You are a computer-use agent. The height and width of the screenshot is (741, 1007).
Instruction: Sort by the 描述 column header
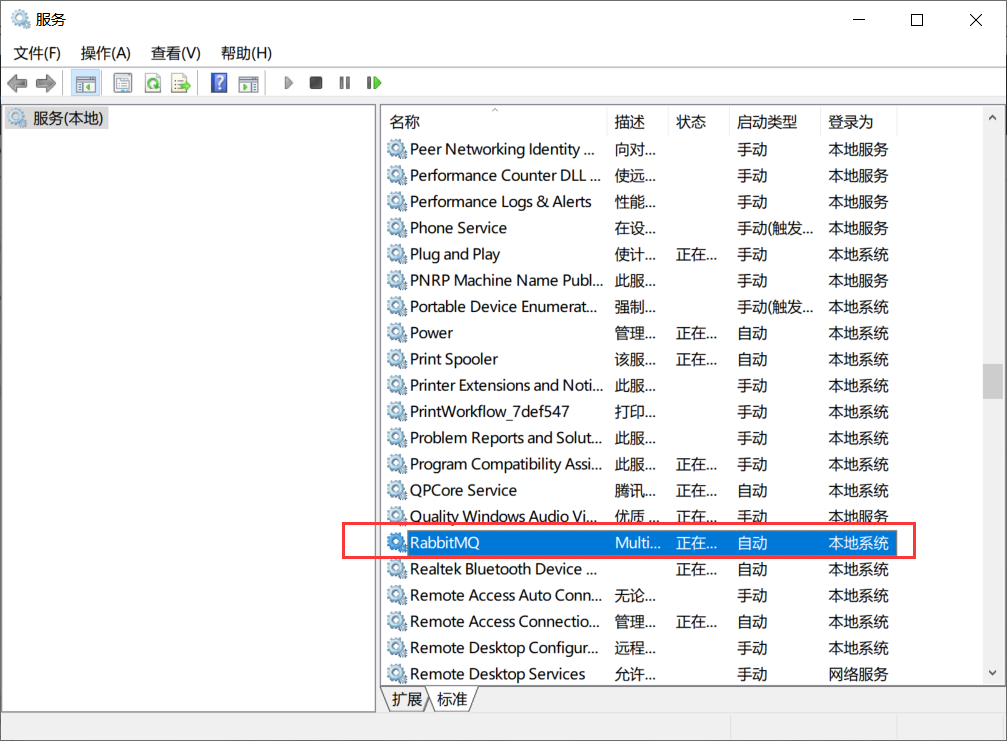[x=638, y=122]
